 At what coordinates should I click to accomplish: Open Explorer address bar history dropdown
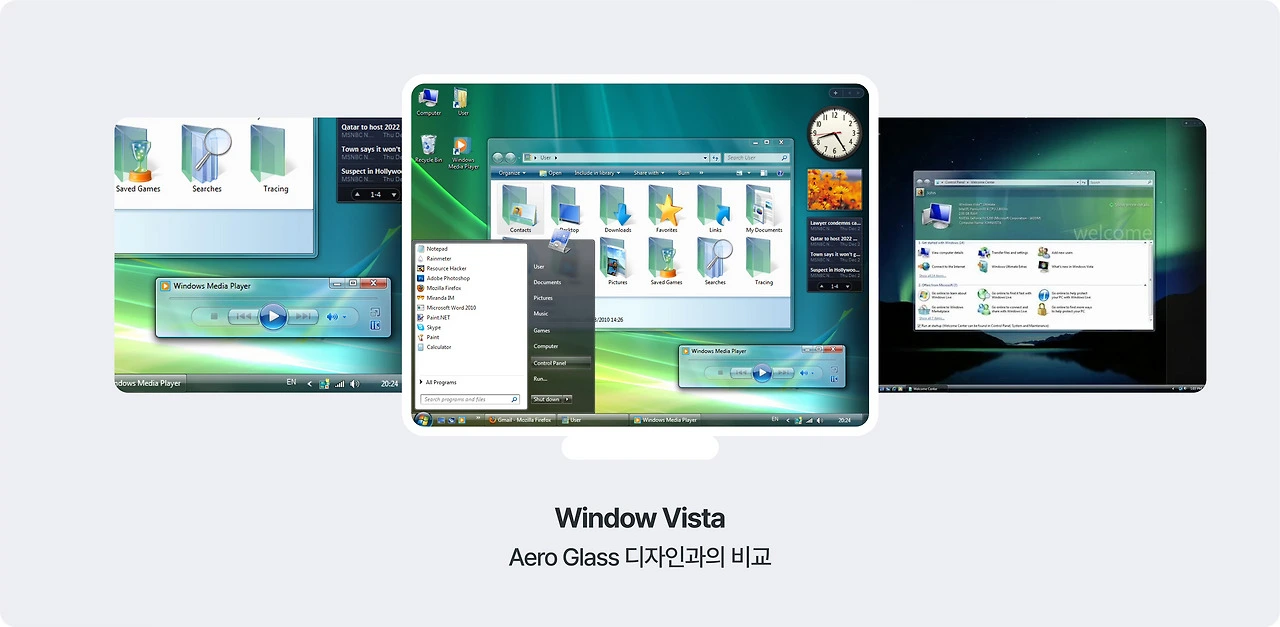pos(705,158)
